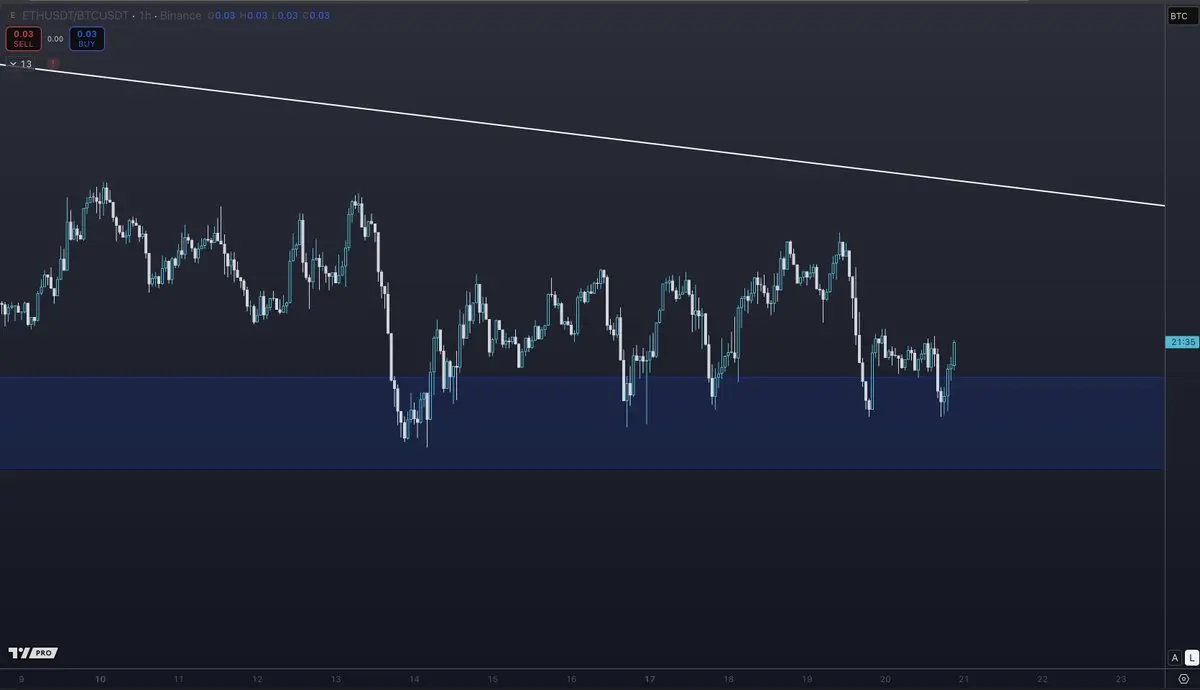Click the date label 20 on time axis
The height and width of the screenshot is (690, 1200).
885,679
